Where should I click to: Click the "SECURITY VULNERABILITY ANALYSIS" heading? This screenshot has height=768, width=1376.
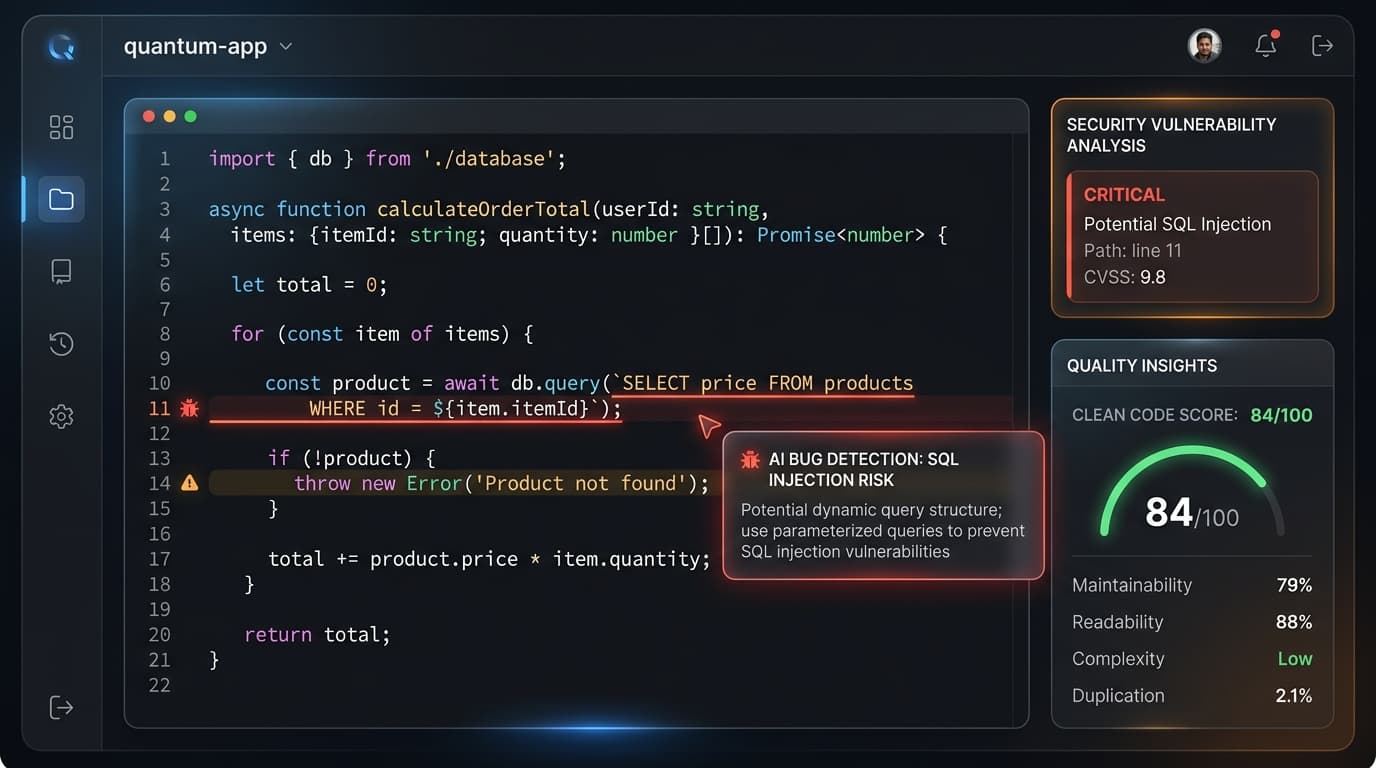pos(1171,135)
